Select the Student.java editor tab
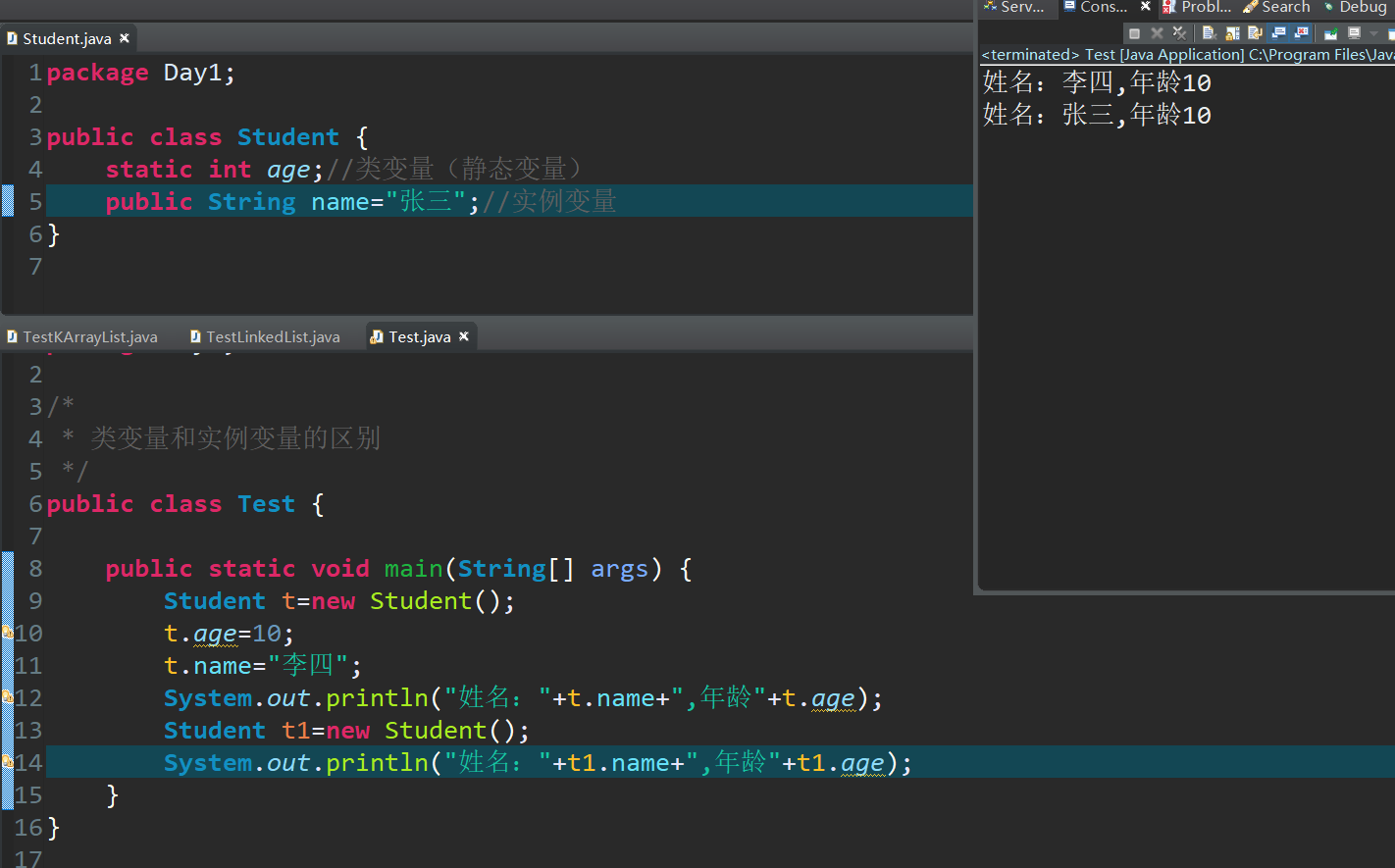 pos(67,38)
